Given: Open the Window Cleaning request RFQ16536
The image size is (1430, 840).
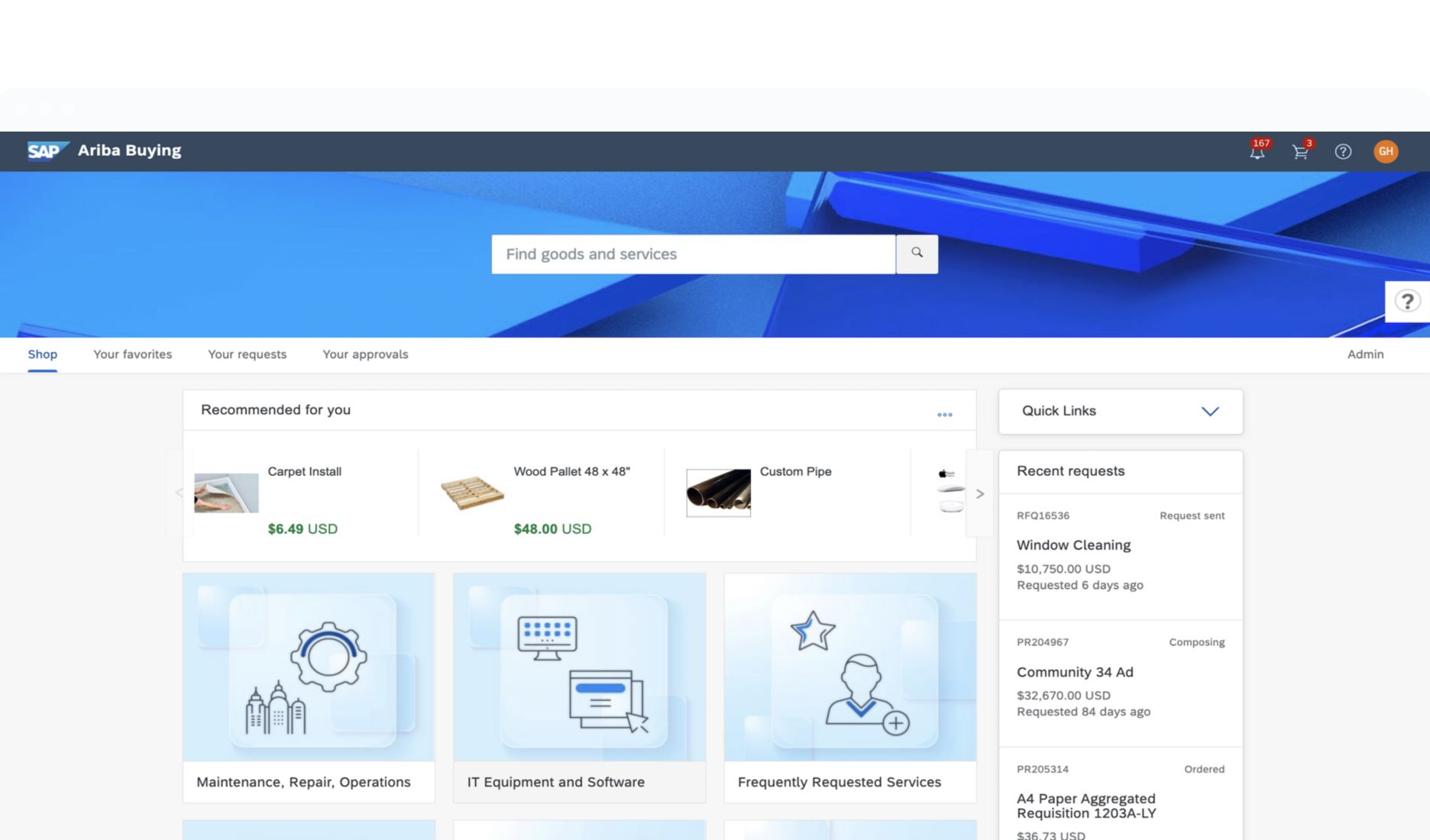Looking at the screenshot, I should coord(1073,544).
